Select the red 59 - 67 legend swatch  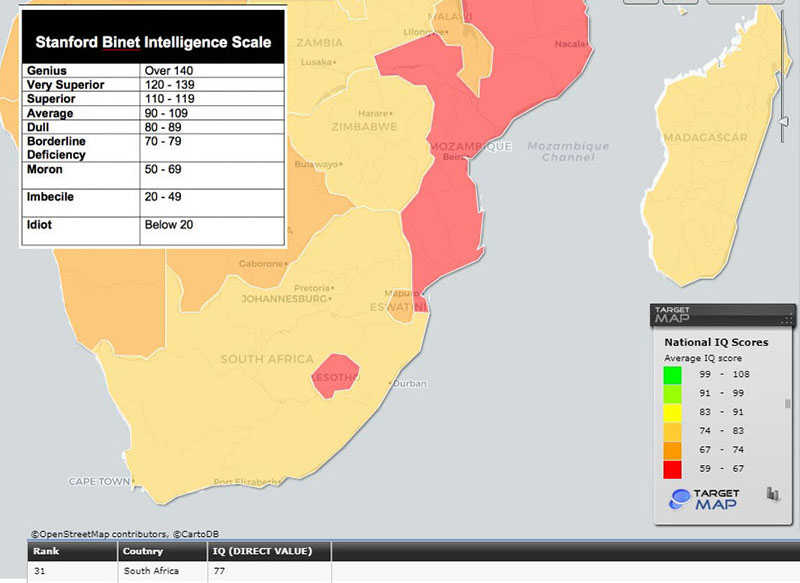pos(671,470)
